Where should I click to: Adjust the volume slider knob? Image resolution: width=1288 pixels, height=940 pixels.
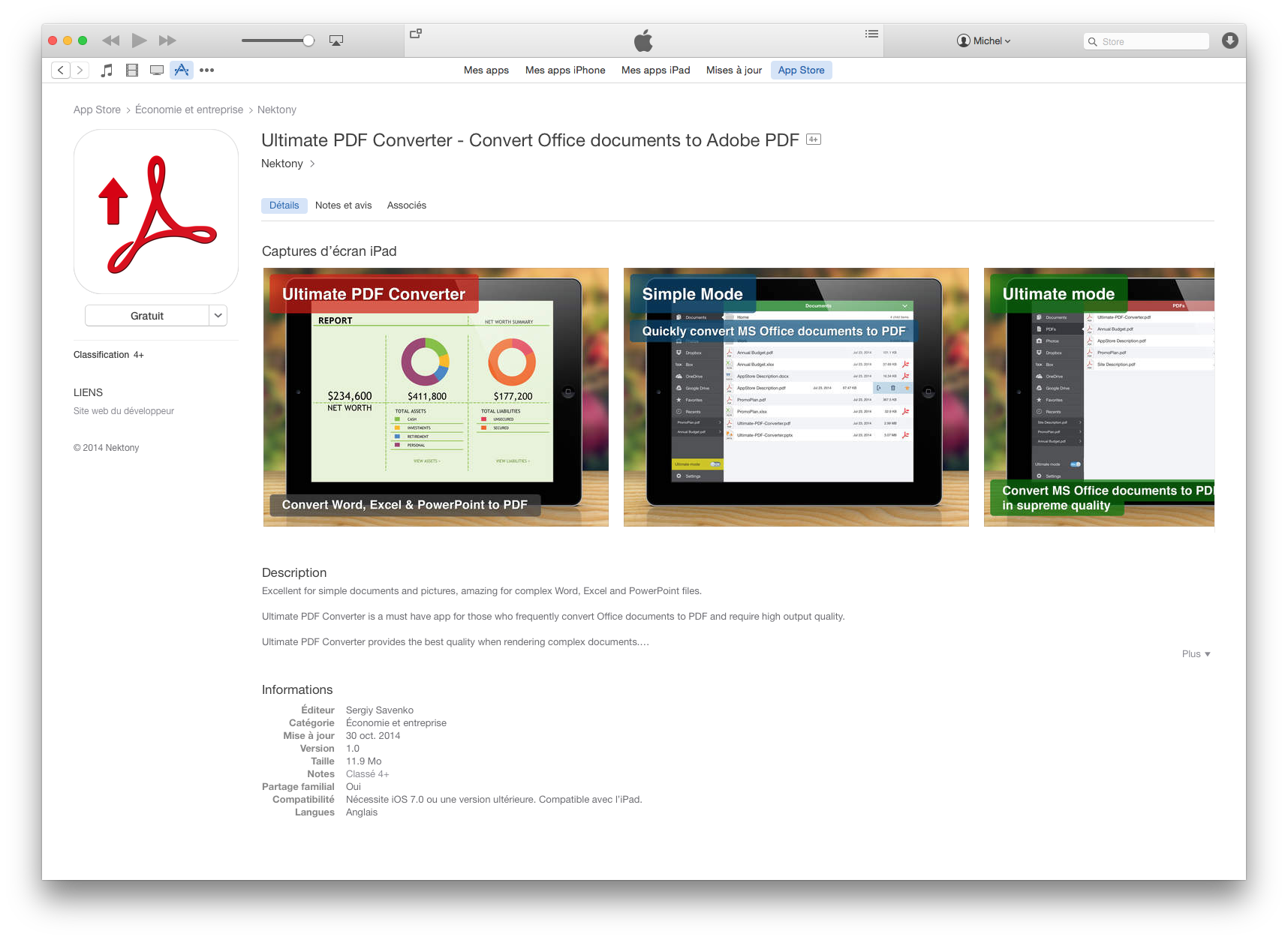coord(308,41)
